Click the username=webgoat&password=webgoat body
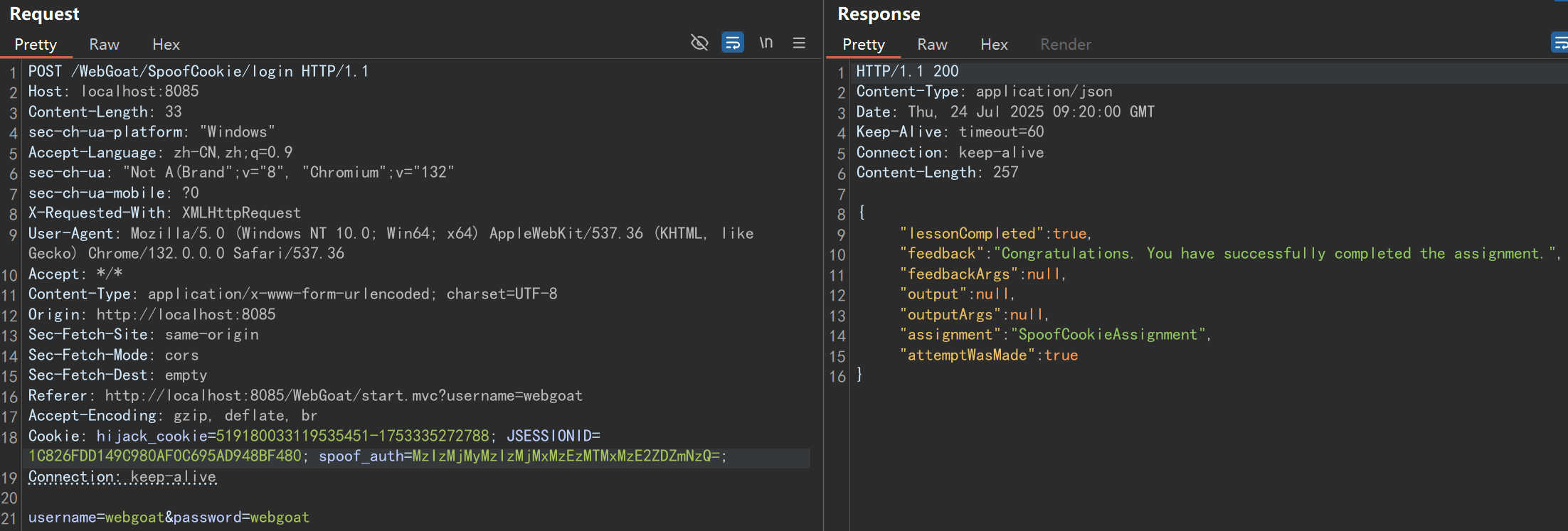The height and width of the screenshot is (531, 1568). point(169,517)
